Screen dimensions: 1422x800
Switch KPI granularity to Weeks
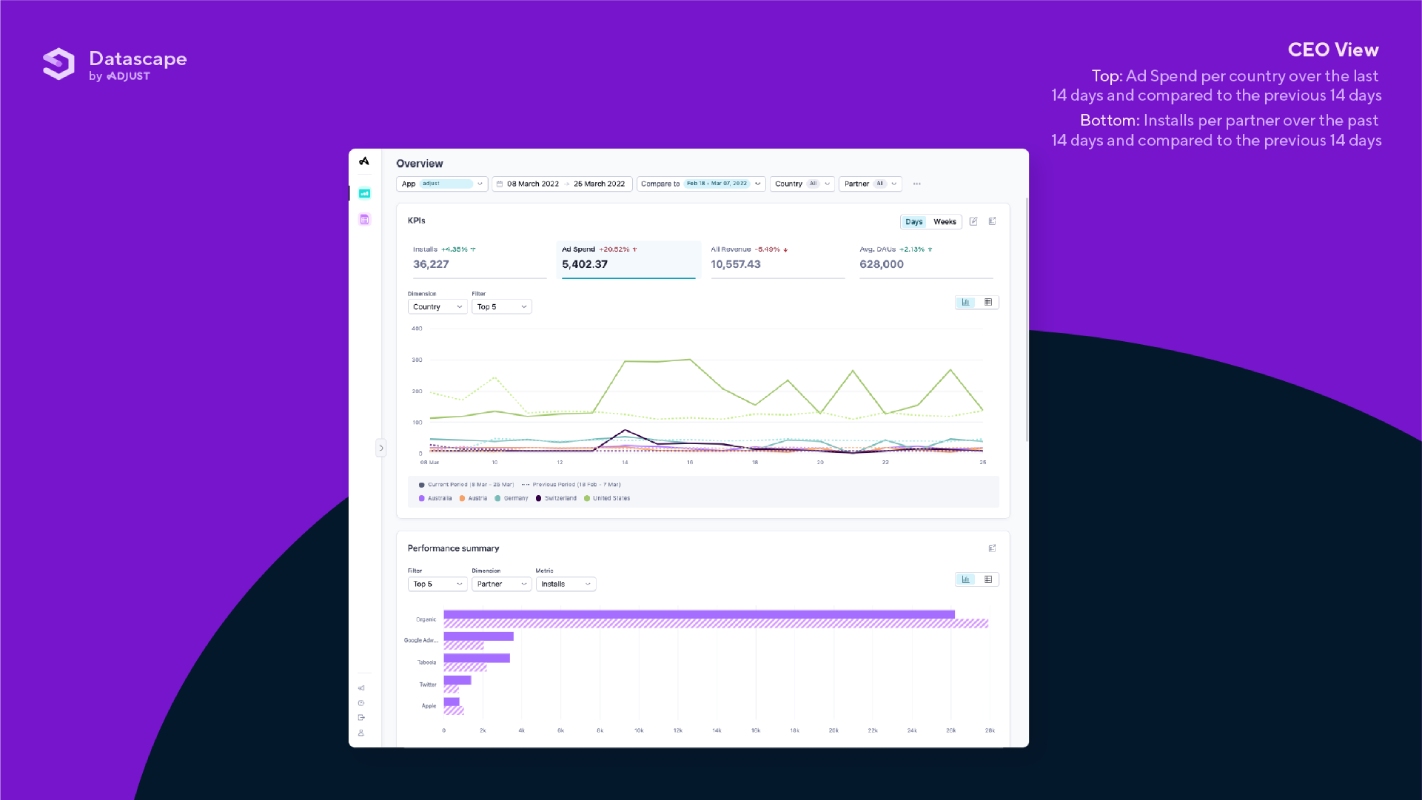(945, 222)
